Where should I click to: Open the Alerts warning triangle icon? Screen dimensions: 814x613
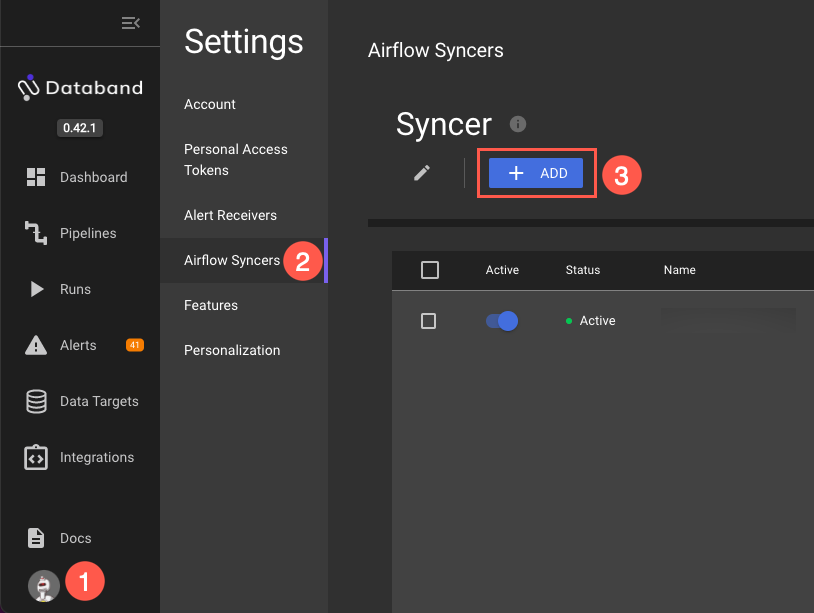(36, 345)
